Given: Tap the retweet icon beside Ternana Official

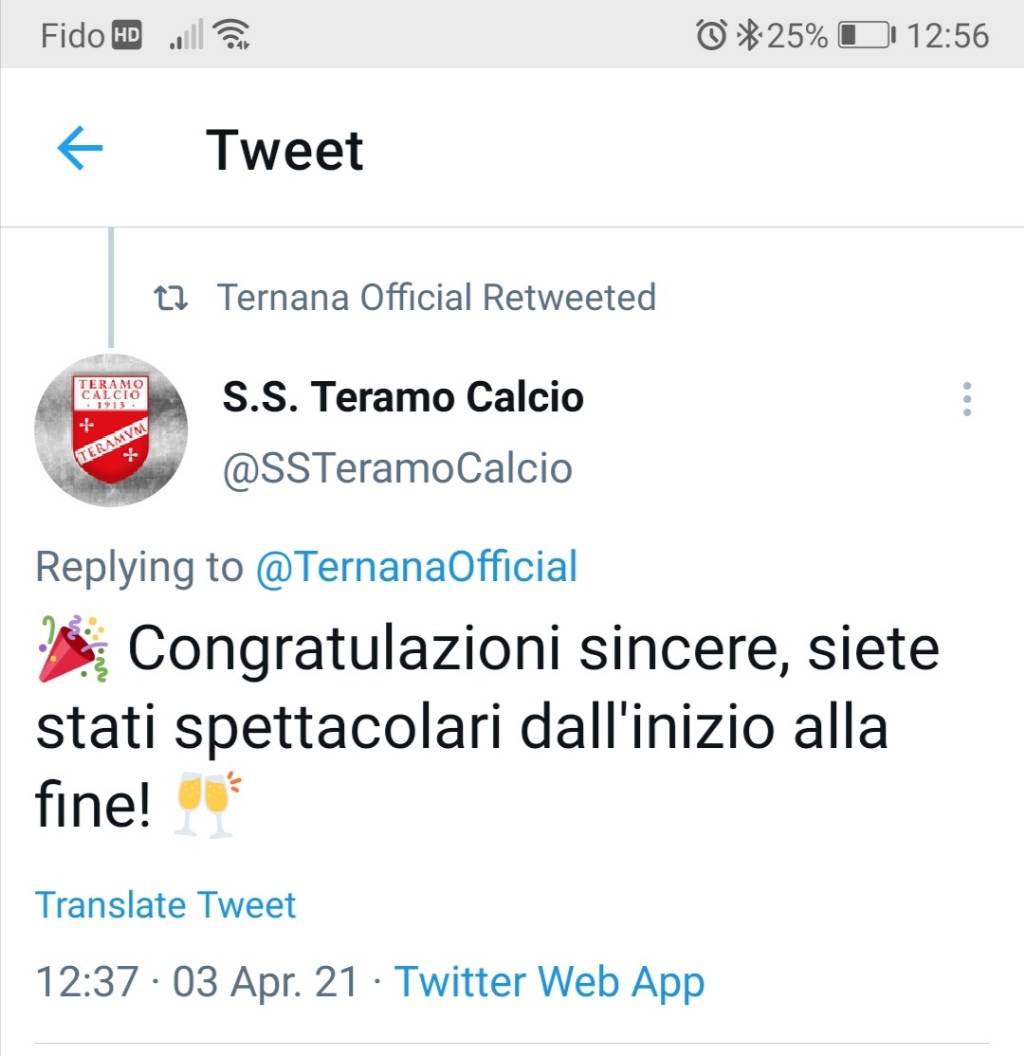Looking at the screenshot, I should click(170, 298).
